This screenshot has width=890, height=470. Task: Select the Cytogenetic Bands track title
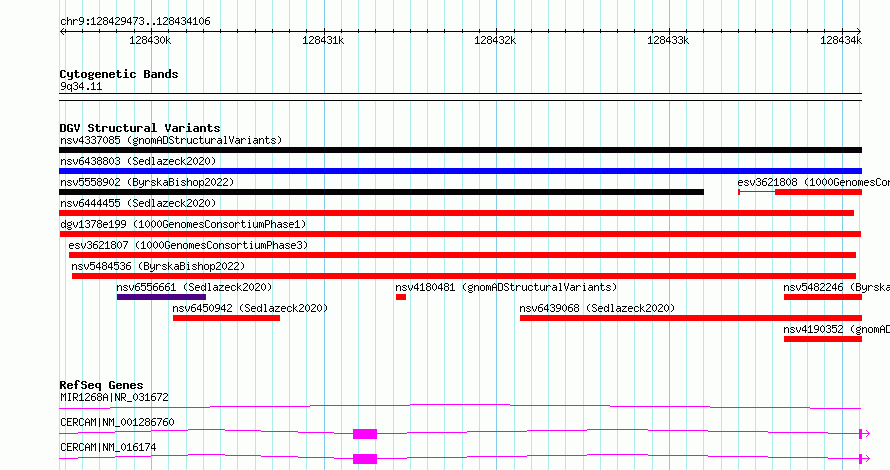(x=119, y=74)
